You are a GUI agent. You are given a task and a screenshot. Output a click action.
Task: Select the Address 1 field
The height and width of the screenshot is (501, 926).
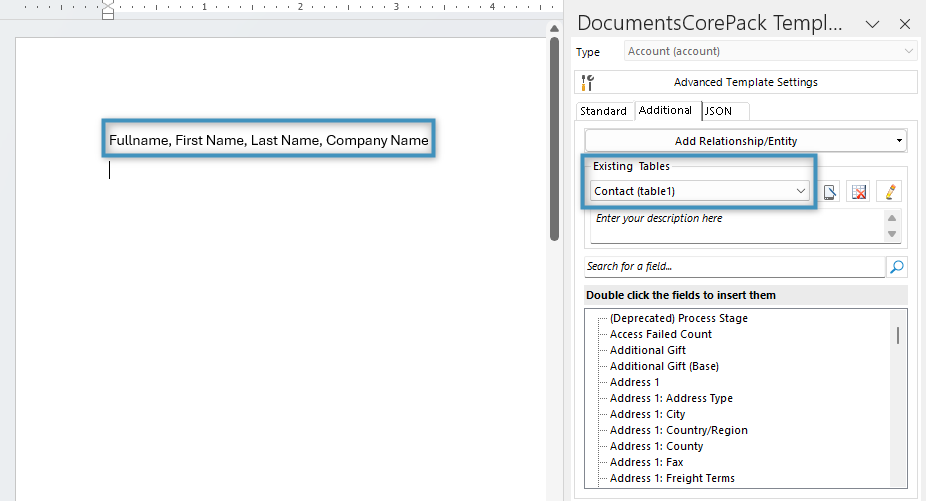click(634, 382)
